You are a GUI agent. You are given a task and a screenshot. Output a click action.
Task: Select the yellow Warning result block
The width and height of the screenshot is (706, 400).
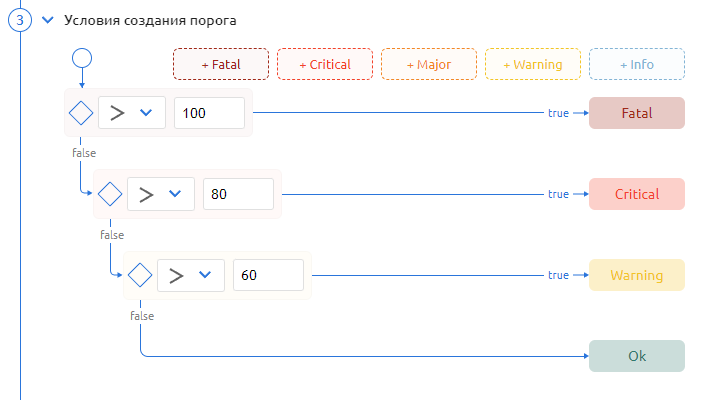click(x=637, y=275)
